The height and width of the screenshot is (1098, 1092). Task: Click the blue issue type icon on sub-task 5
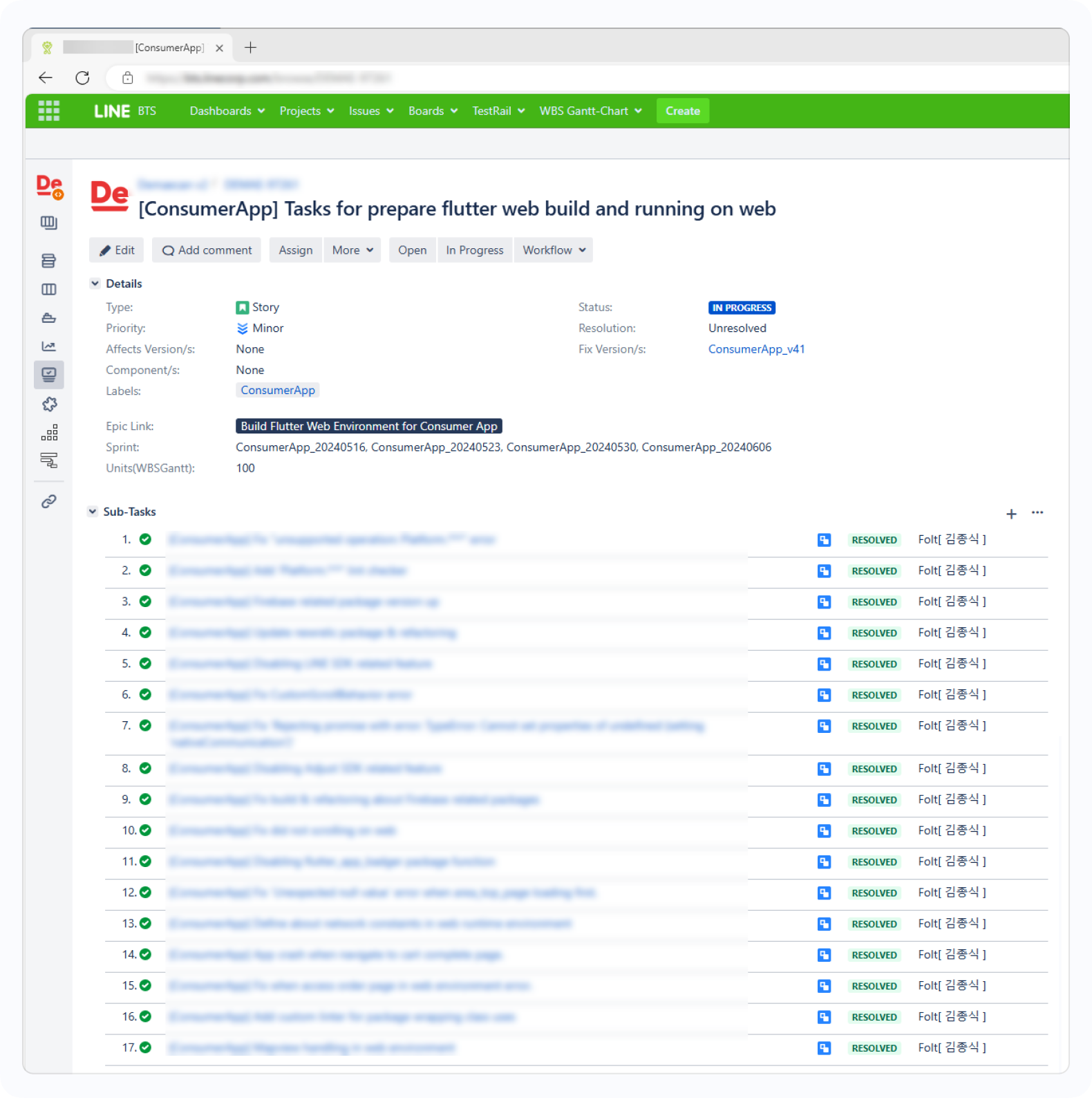tap(824, 664)
